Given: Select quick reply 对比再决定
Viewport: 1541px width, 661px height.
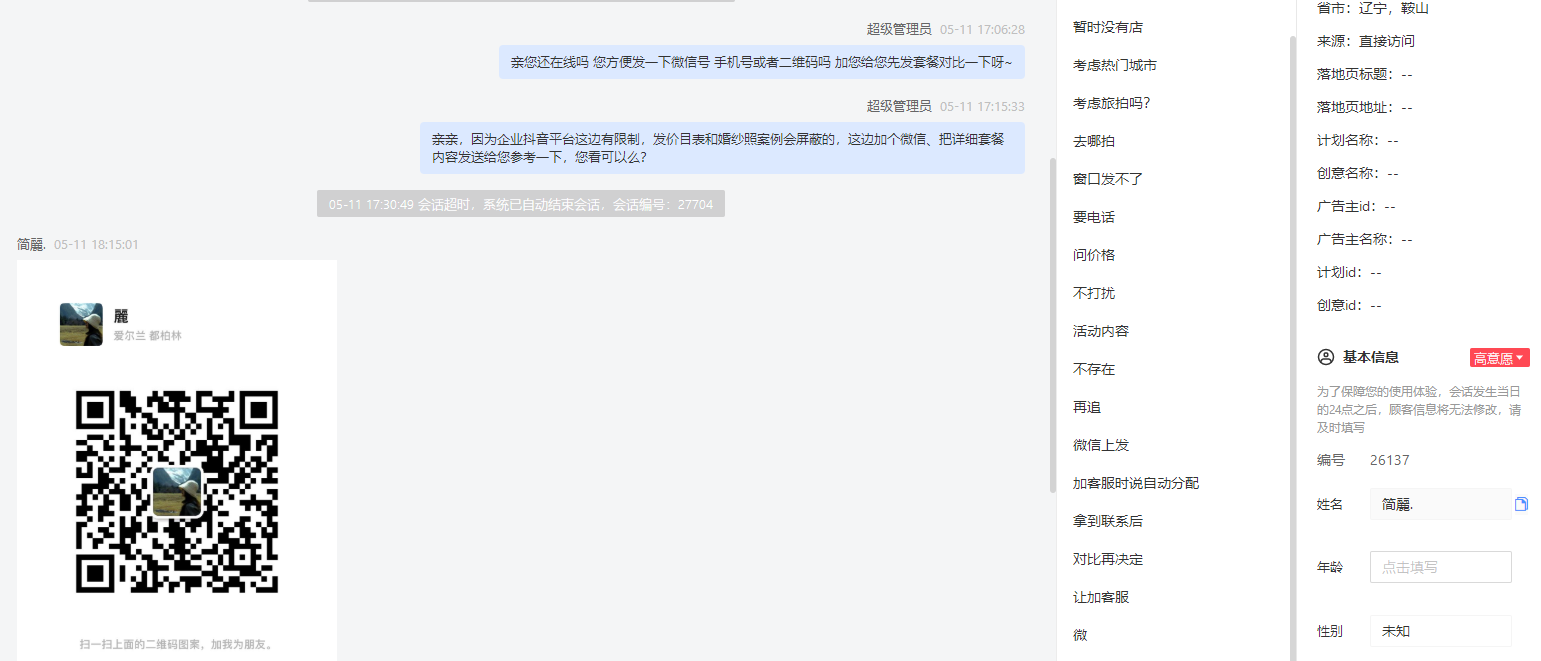Looking at the screenshot, I should 1107,559.
